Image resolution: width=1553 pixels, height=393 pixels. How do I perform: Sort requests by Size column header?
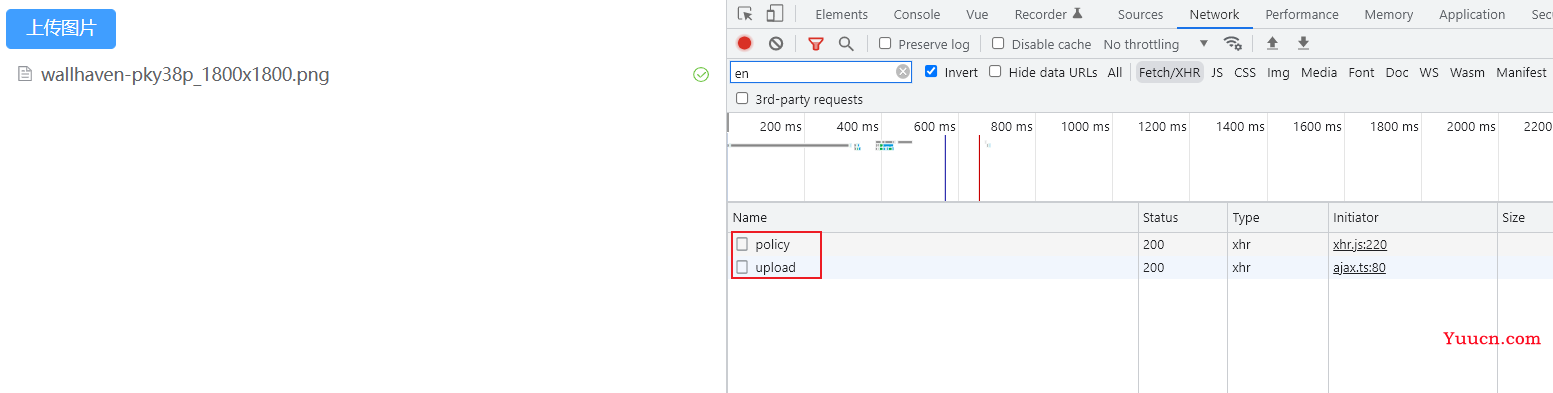pyautogui.click(x=1525, y=217)
